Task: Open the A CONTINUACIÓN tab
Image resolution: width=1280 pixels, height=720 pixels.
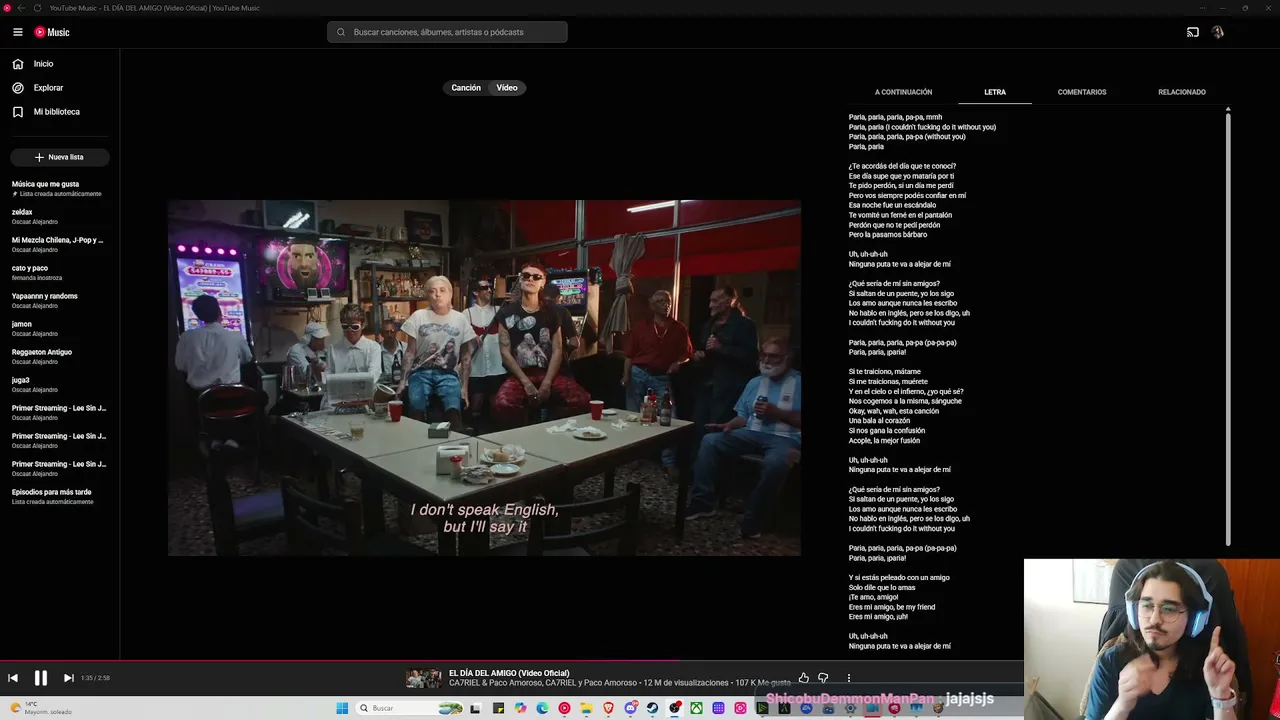Action: pyautogui.click(x=903, y=92)
